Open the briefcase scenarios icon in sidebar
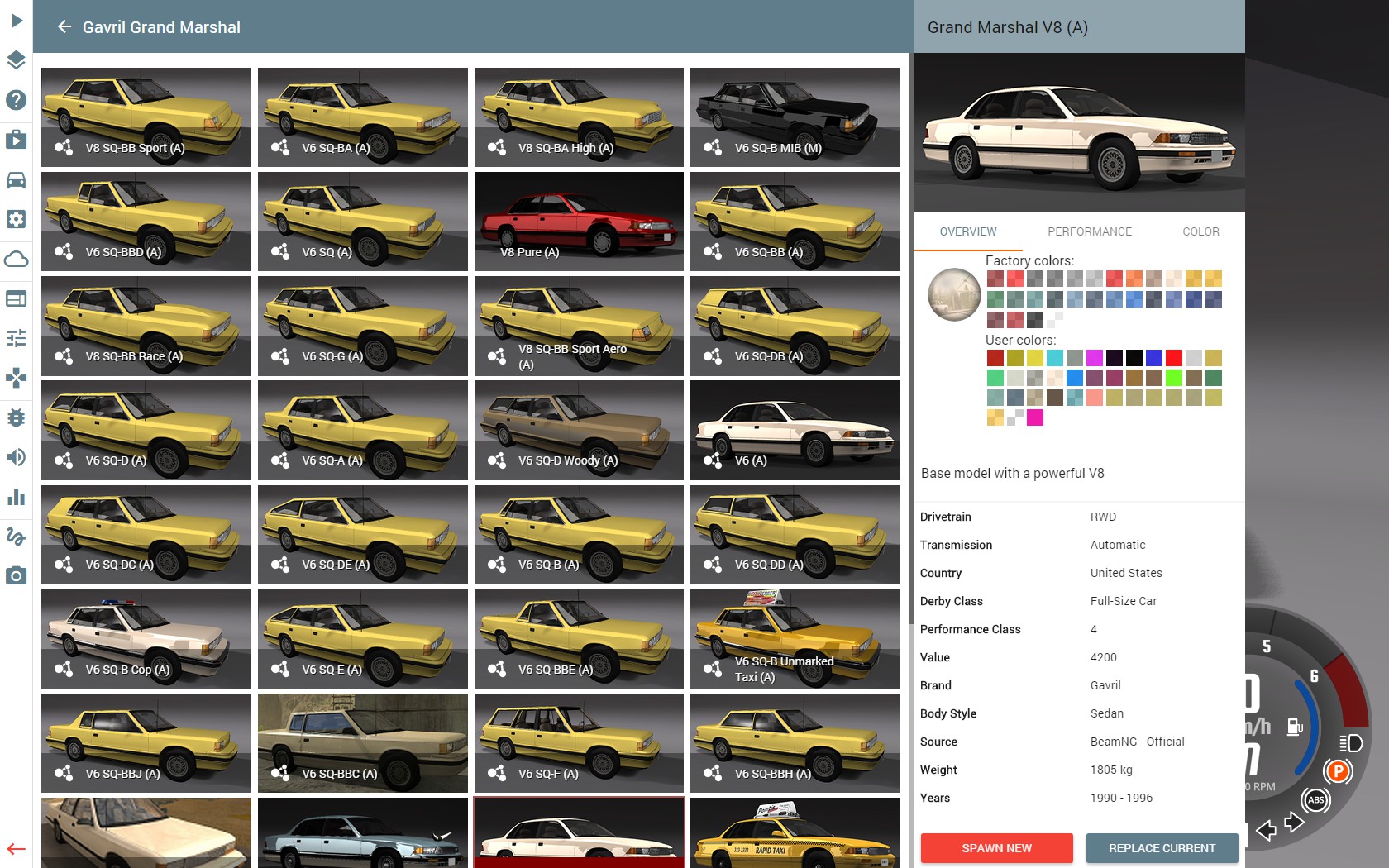Screen dimensions: 1389x868 [17, 140]
